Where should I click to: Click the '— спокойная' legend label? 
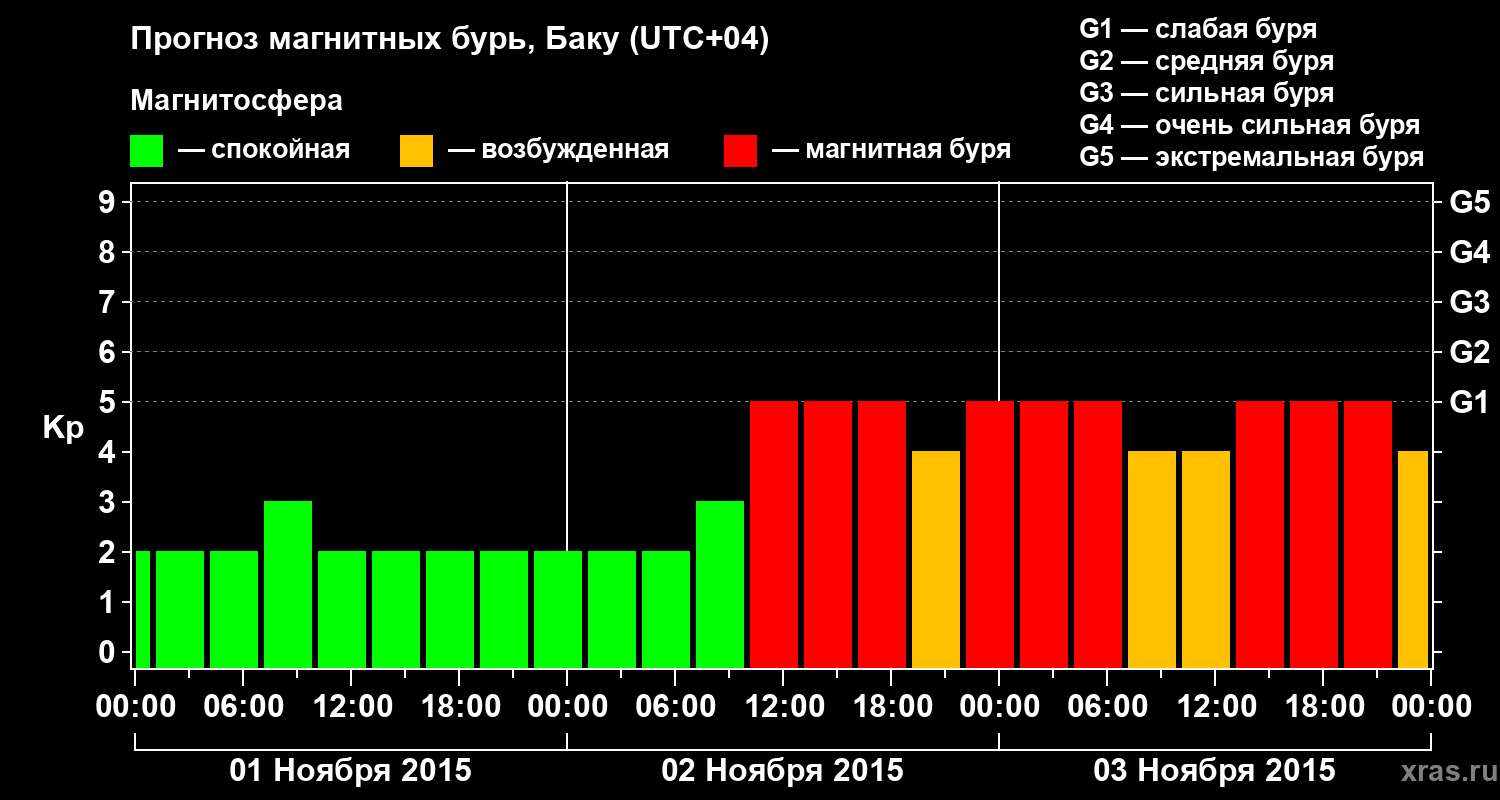pyautogui.click(x=264, y=151)
